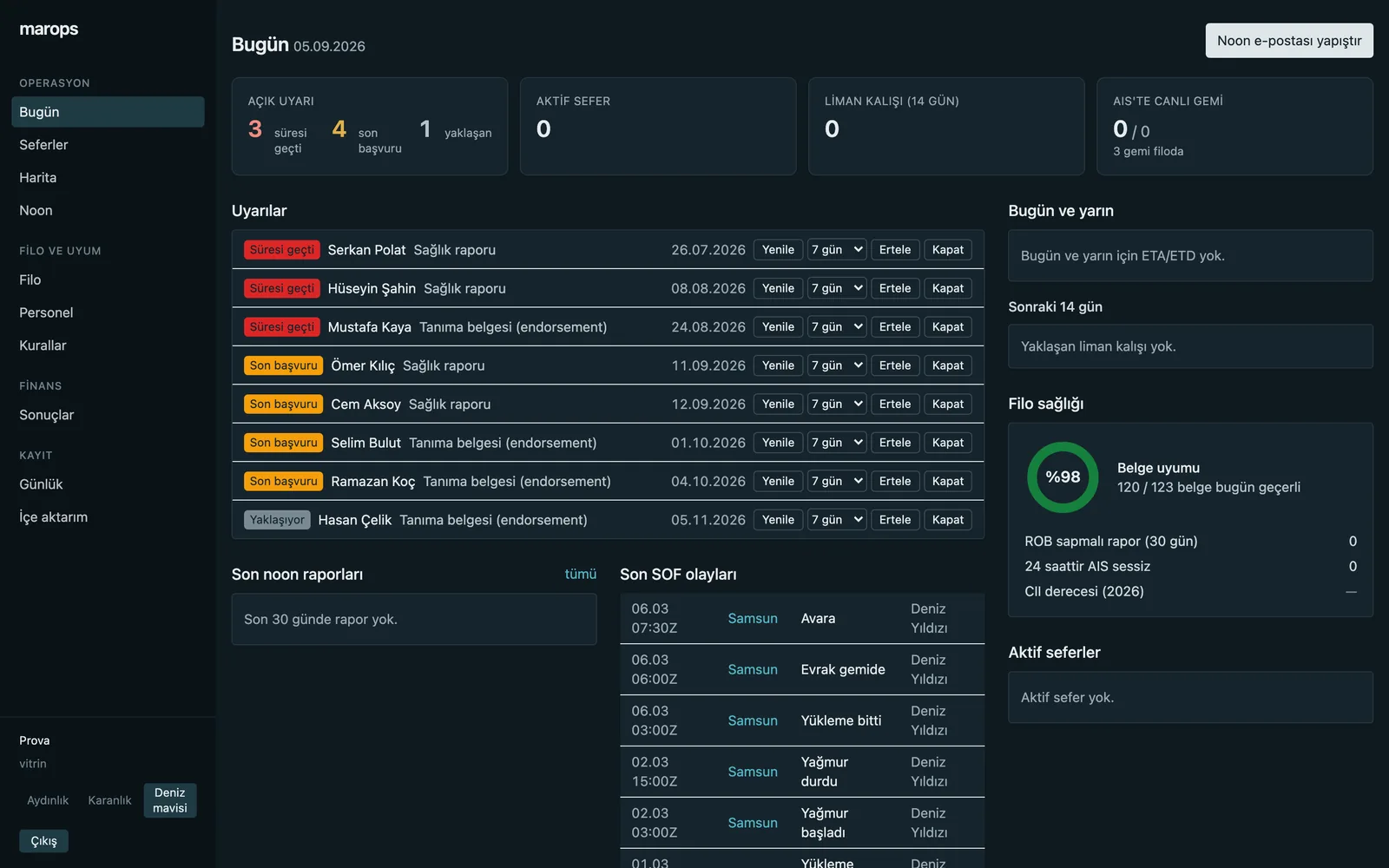Image resolution: width=1389 pixels, height=868 pixels.
Task: Click Ertele for Ramazan Koç
Action: 895,482
